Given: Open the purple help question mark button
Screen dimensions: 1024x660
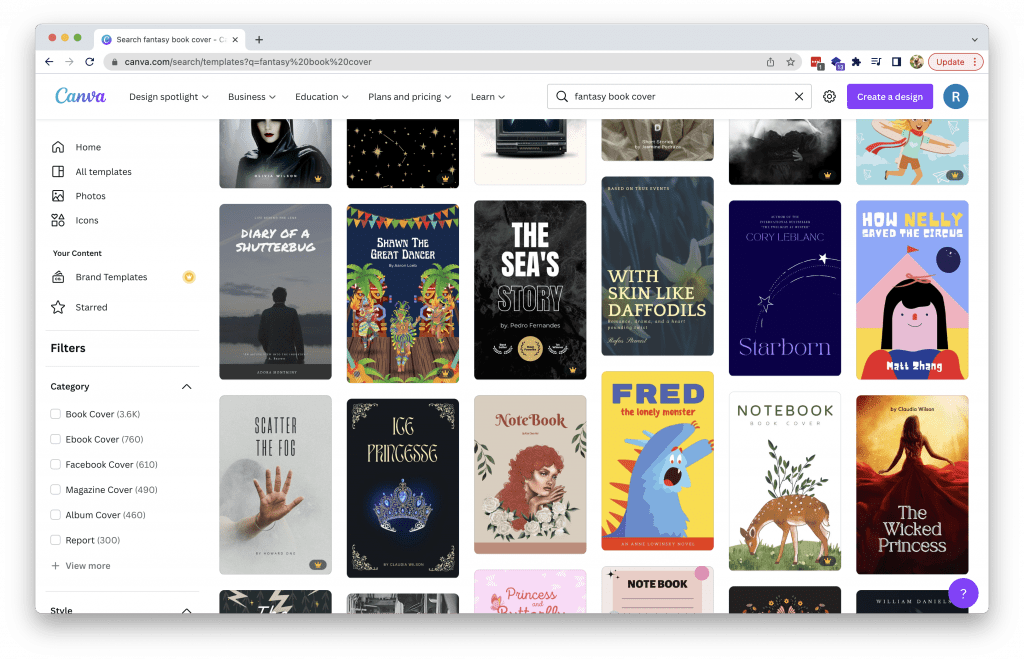Looking at the screenshot, I should (962, 592).
